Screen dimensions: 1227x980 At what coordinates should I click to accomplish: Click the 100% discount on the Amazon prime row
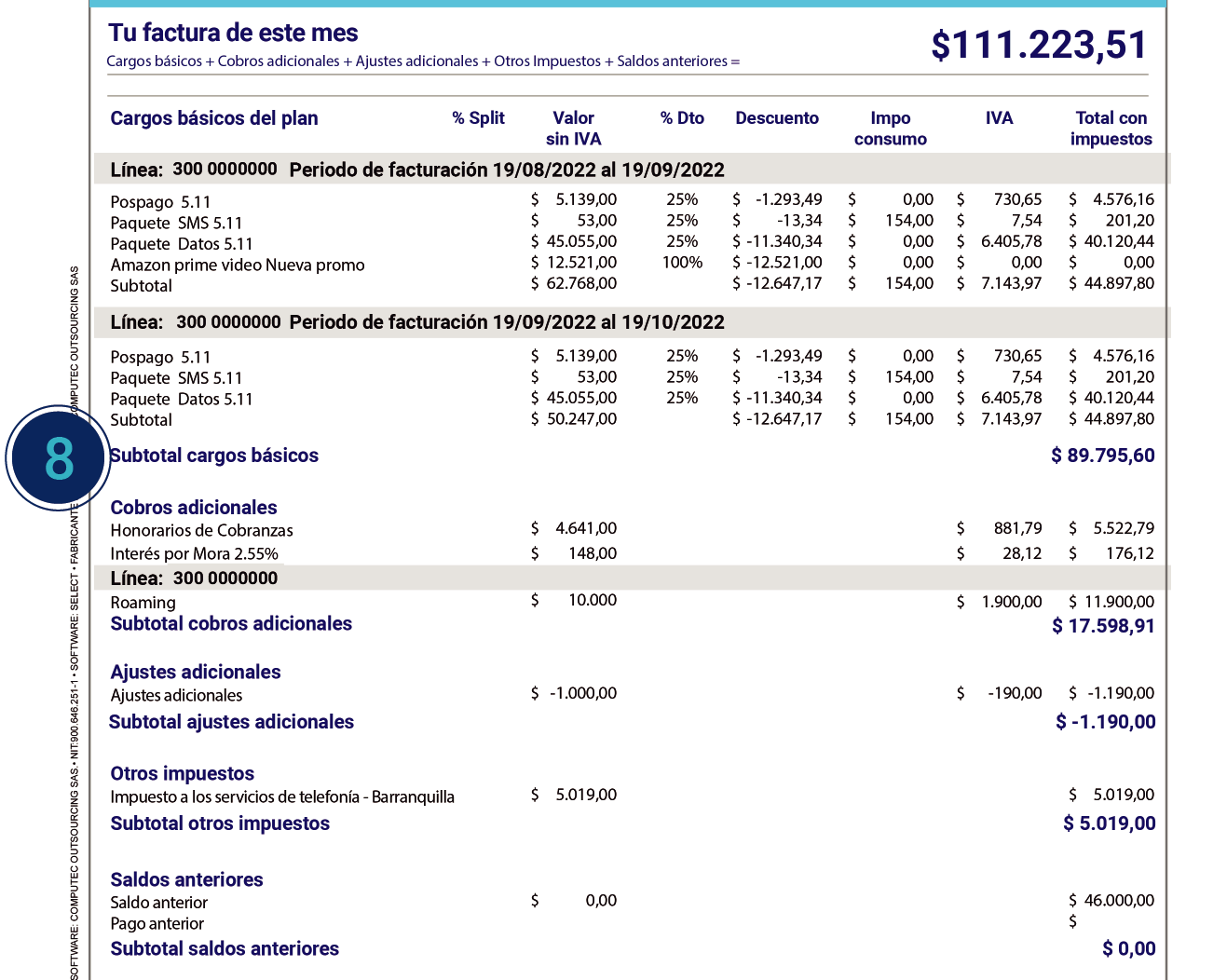(x=682, y=263)
